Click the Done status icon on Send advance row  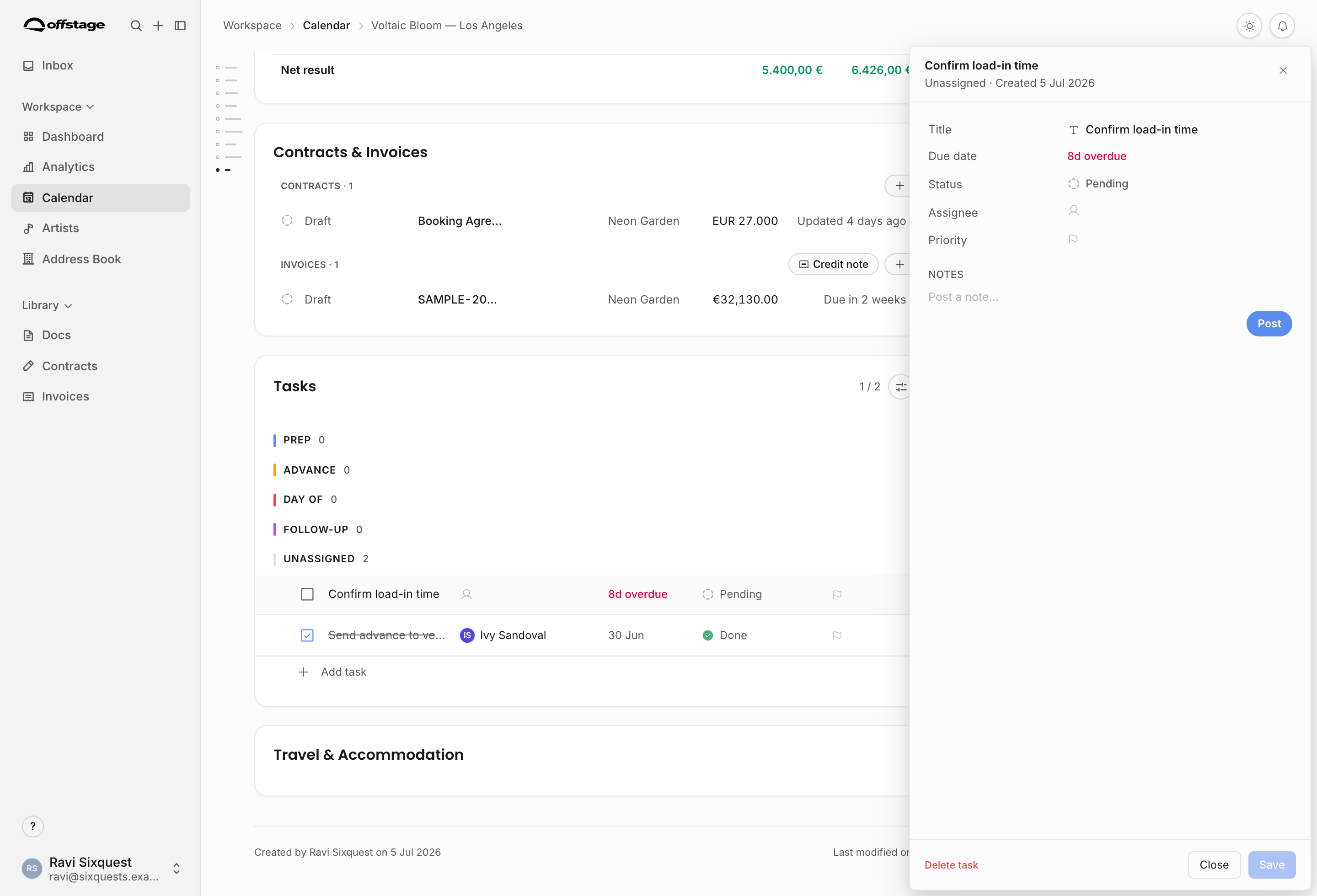[x=708, y=635]
